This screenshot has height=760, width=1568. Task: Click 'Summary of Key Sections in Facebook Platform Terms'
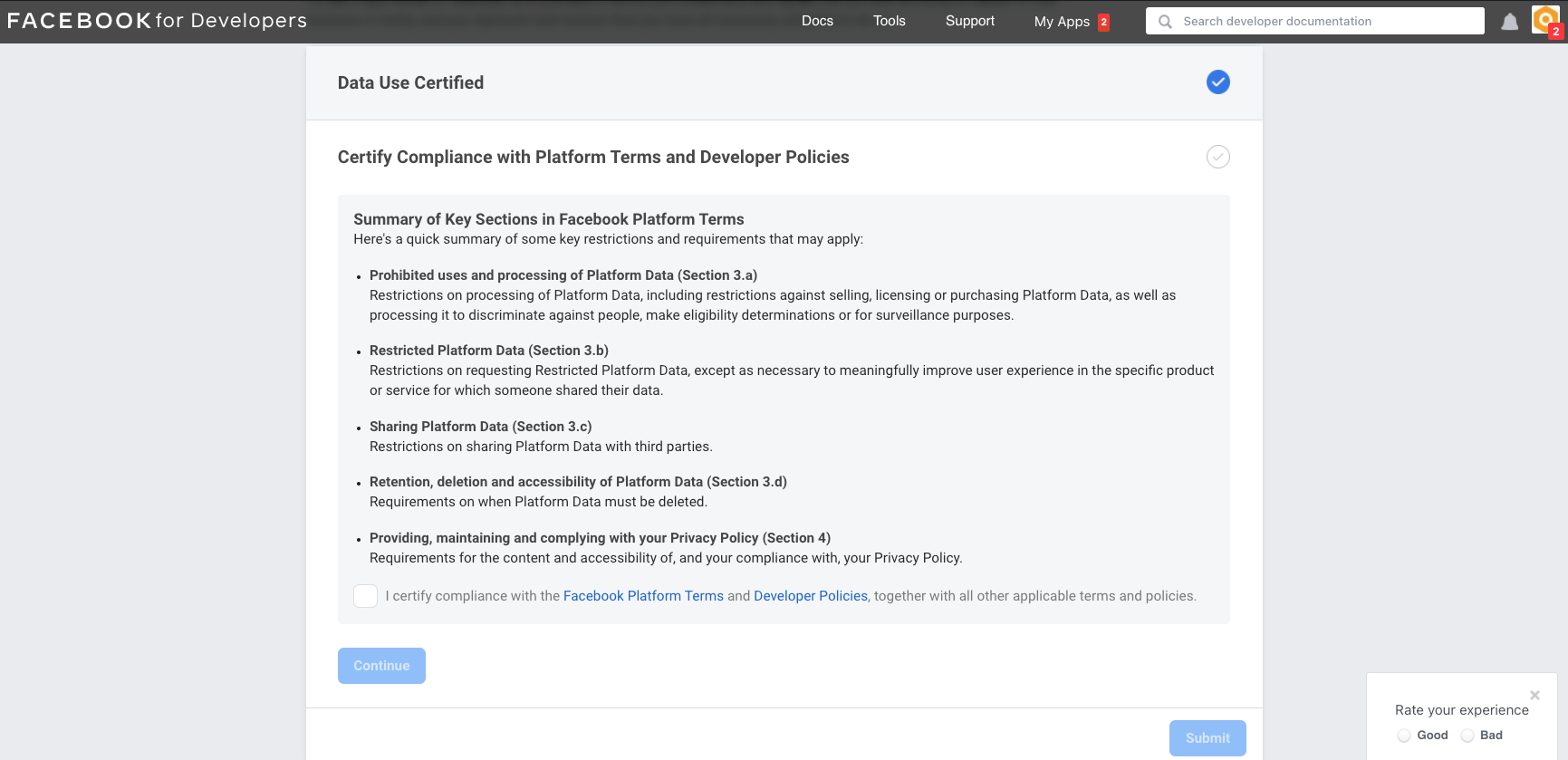549,219
